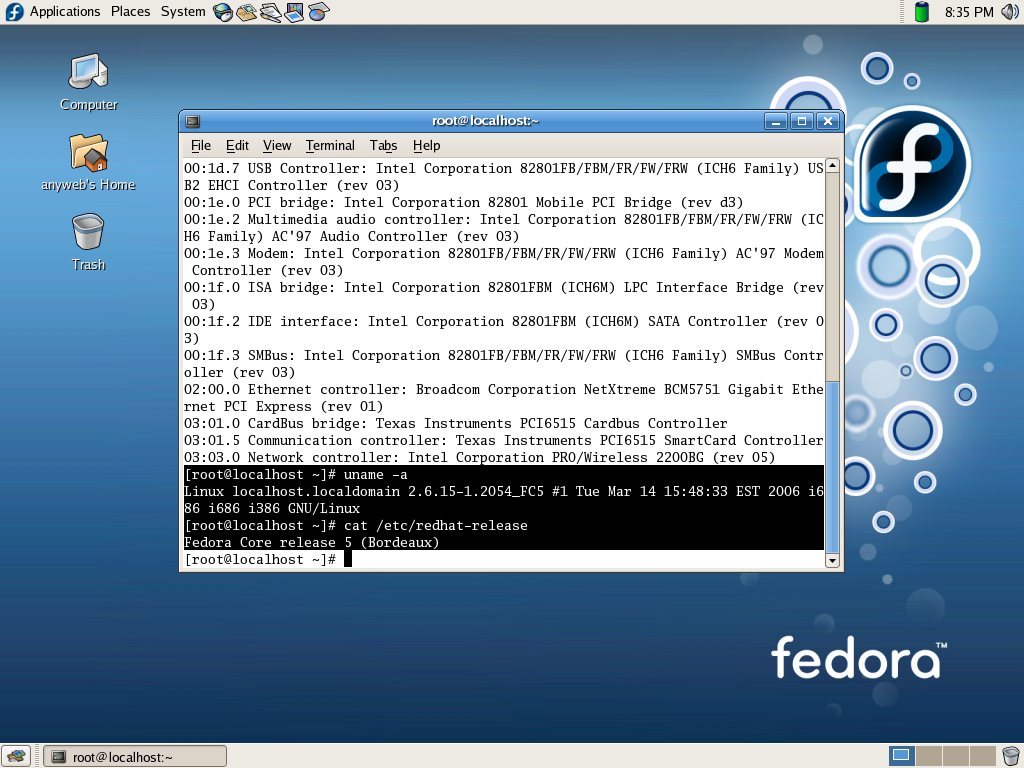
Task: Open the Tabs menu
Action: [x=383, y=146]
